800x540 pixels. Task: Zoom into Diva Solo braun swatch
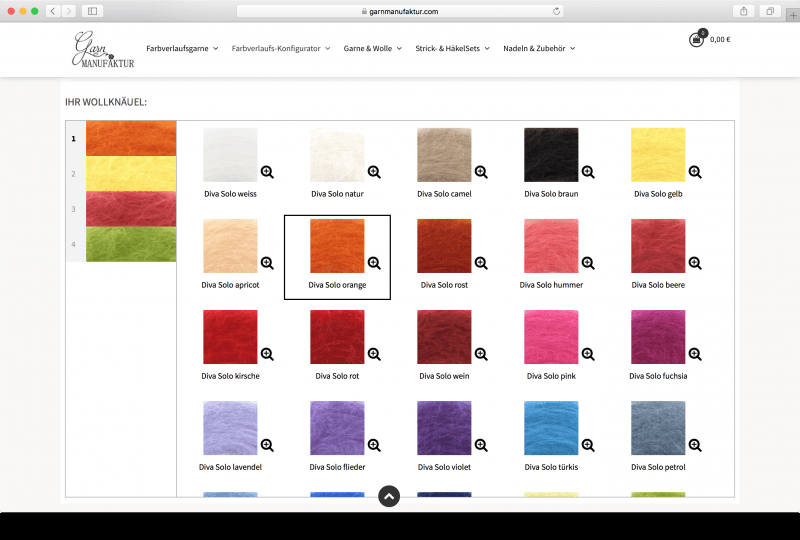[588, 172]
